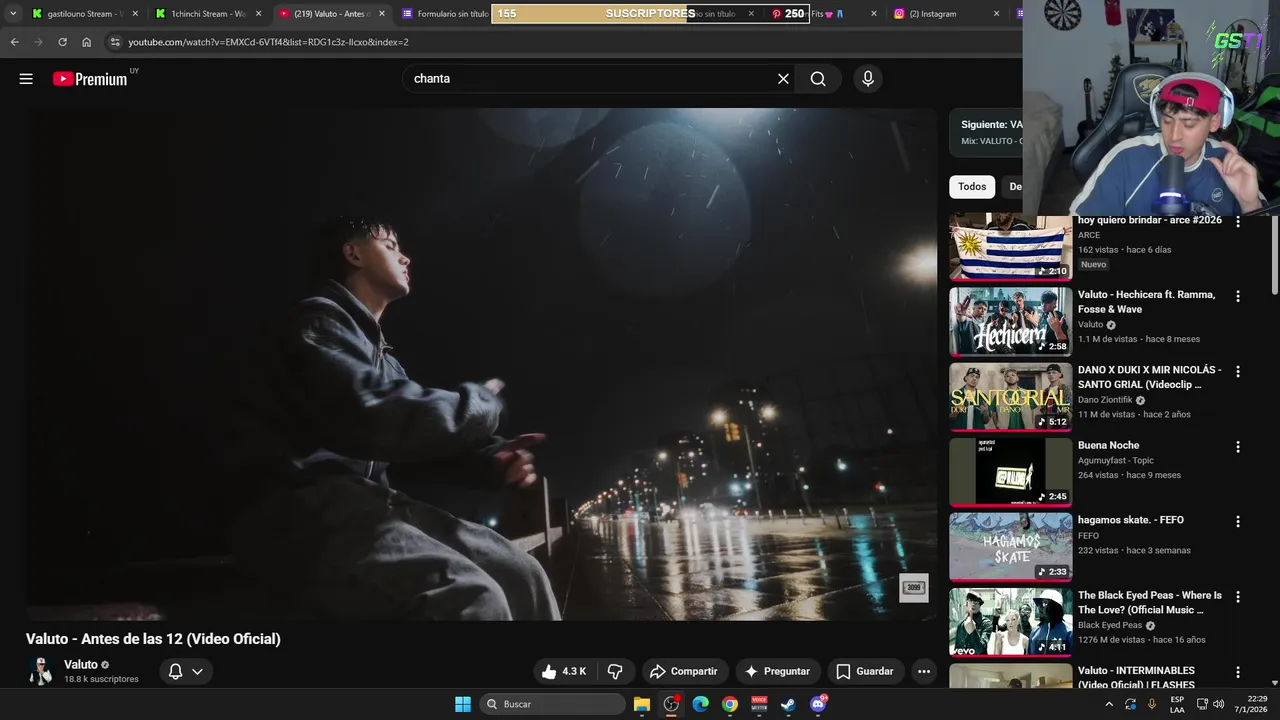1280x720 pixels.
Task: Open options for Buena Noche video
Action: 1238,446
